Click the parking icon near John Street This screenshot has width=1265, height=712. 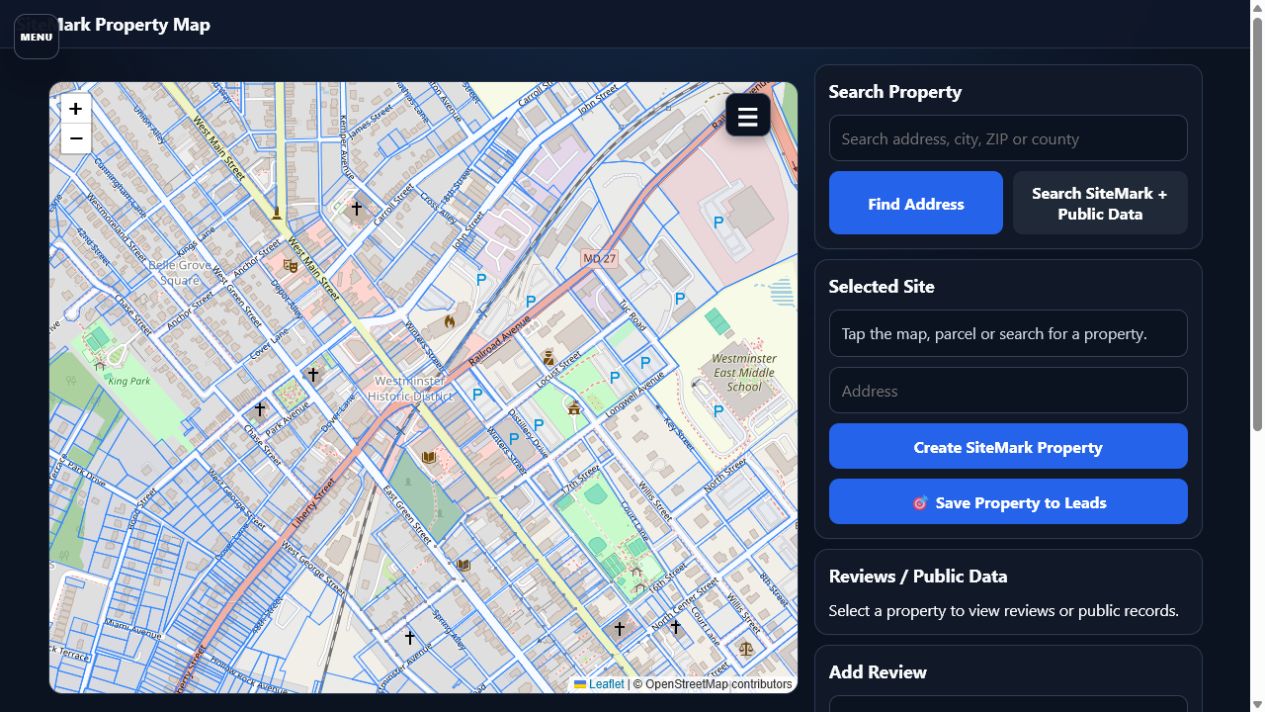pos(481,280)
